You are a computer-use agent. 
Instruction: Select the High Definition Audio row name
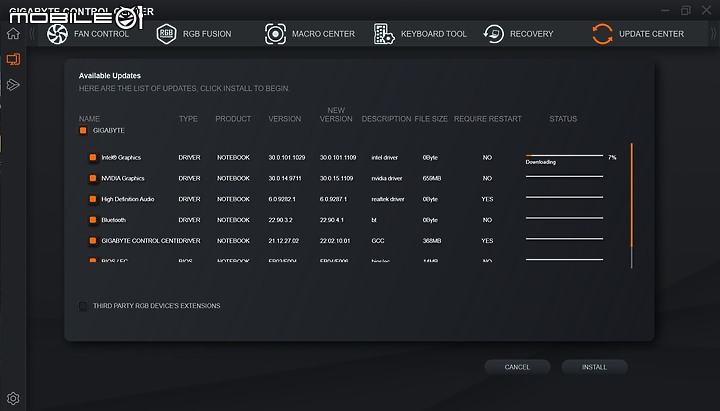128,199
